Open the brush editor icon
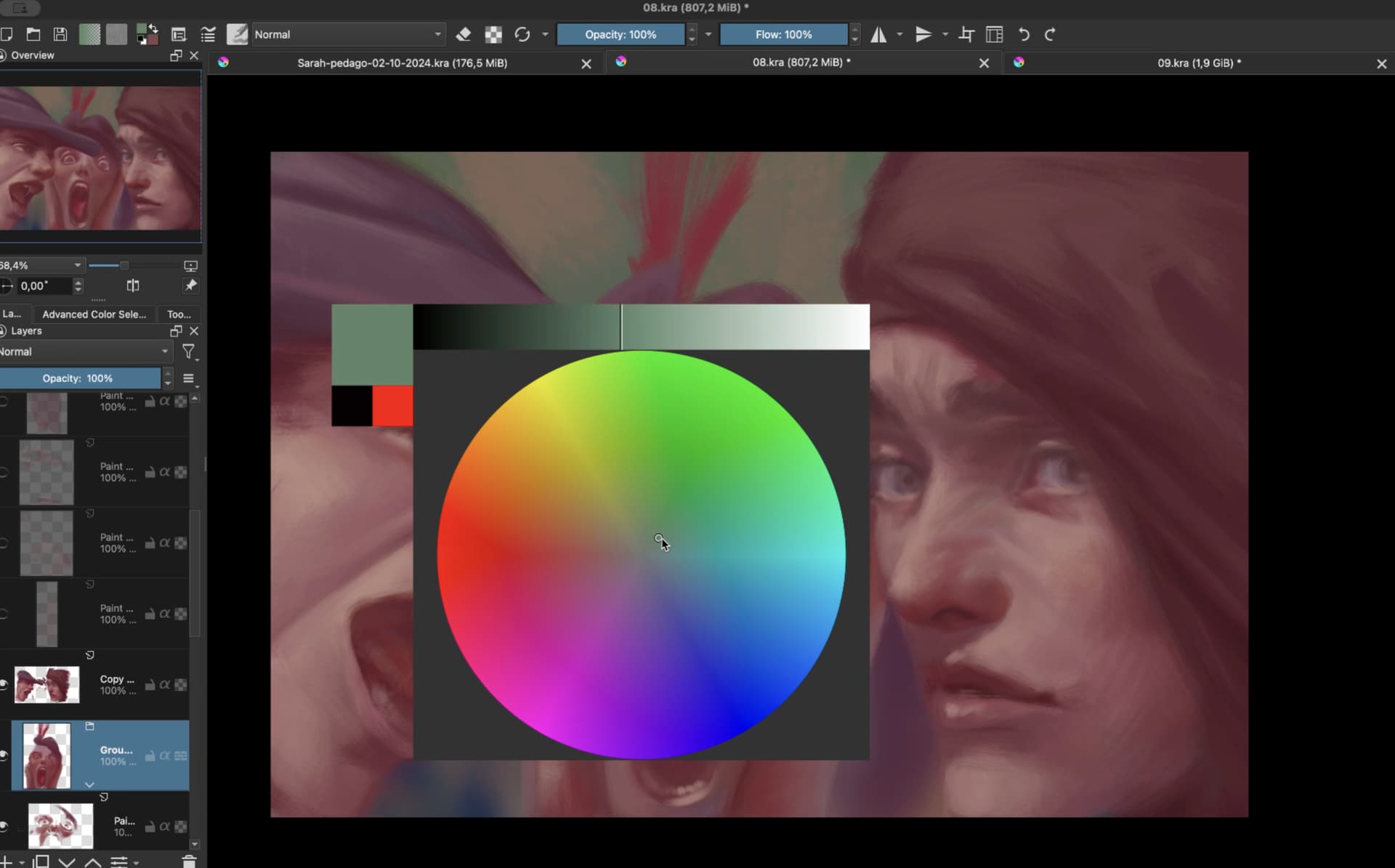This screenshot has width=1395, height=868. [179, 34]
